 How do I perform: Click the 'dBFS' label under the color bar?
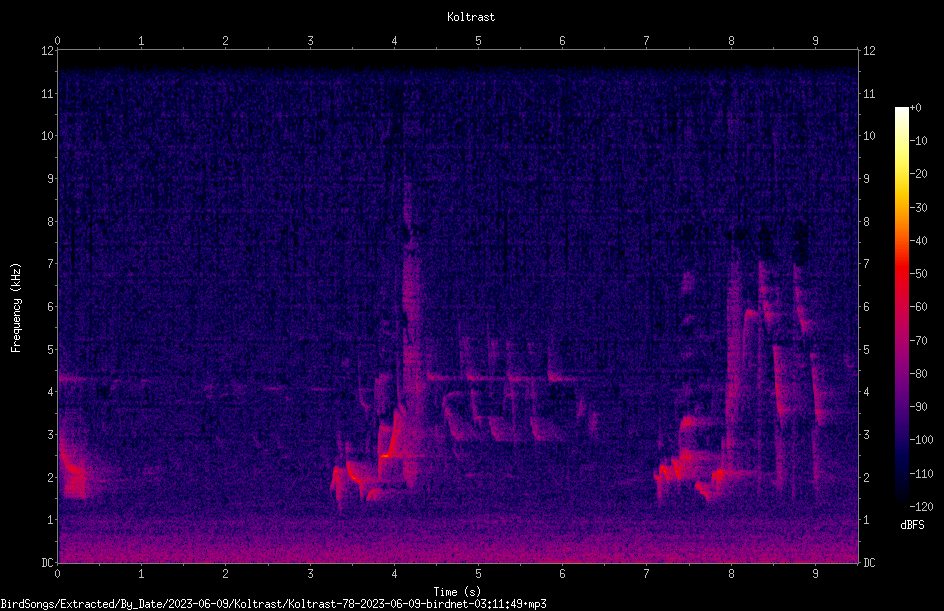[x=912, y=525]
